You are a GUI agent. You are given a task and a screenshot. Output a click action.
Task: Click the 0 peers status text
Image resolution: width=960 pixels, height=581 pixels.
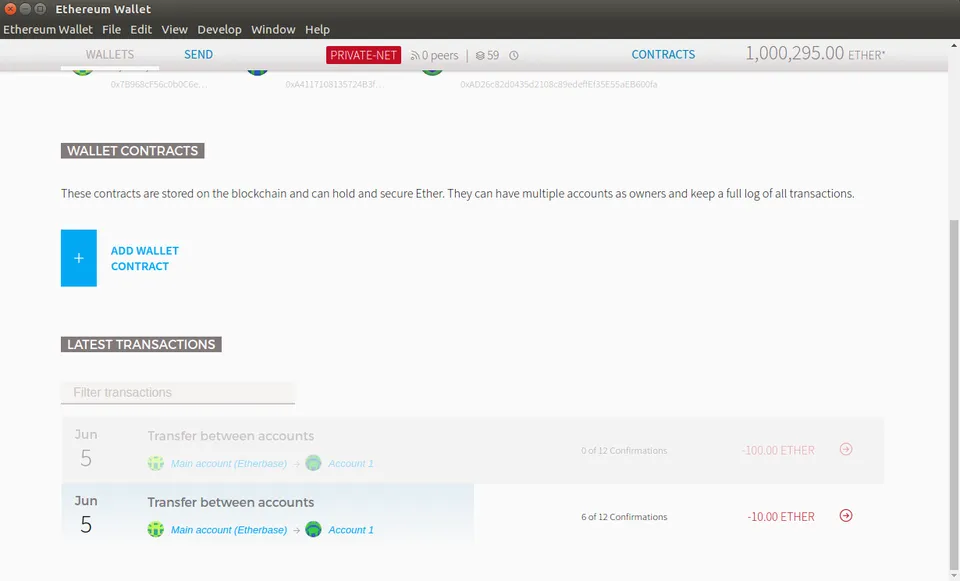click(x=440, y=56)
